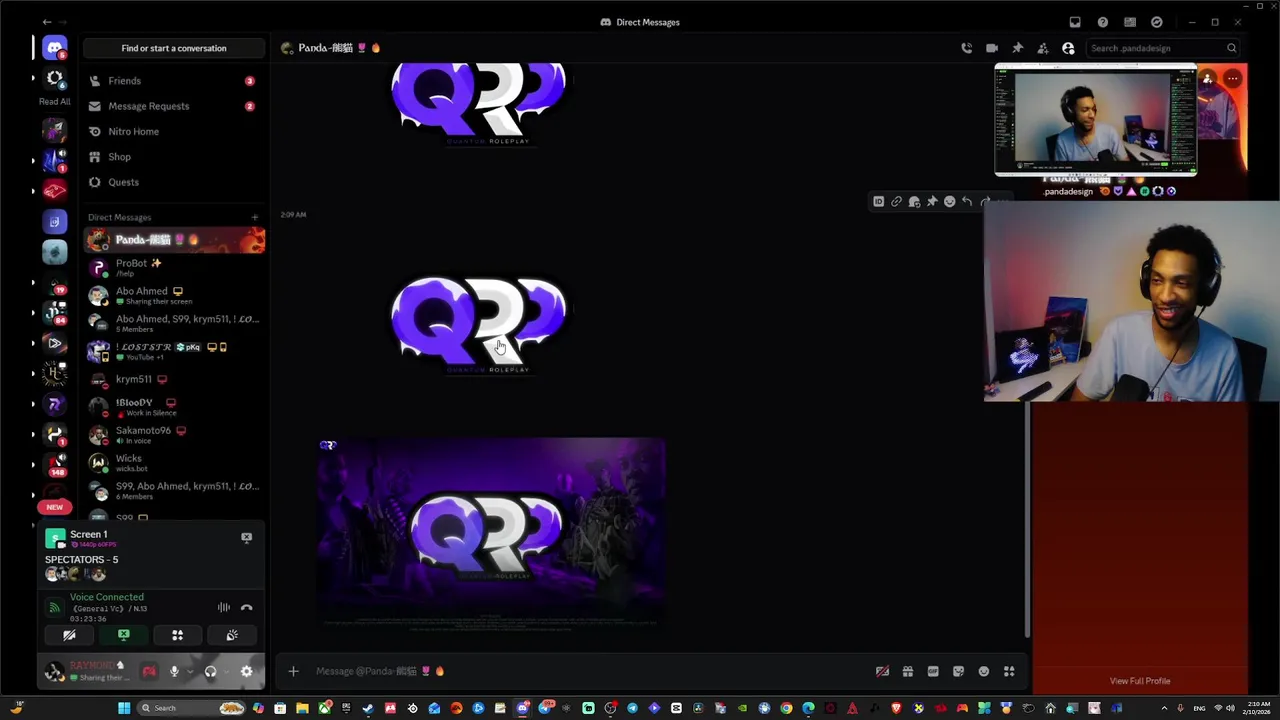Toggle headphone deafen

[210, 672]
